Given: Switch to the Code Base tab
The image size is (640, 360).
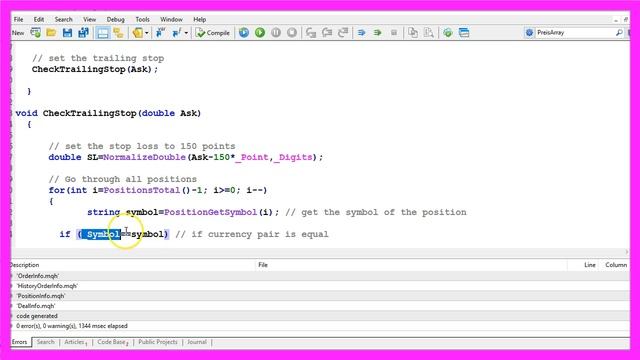Looking at the screenshot, I should (112, 342).
